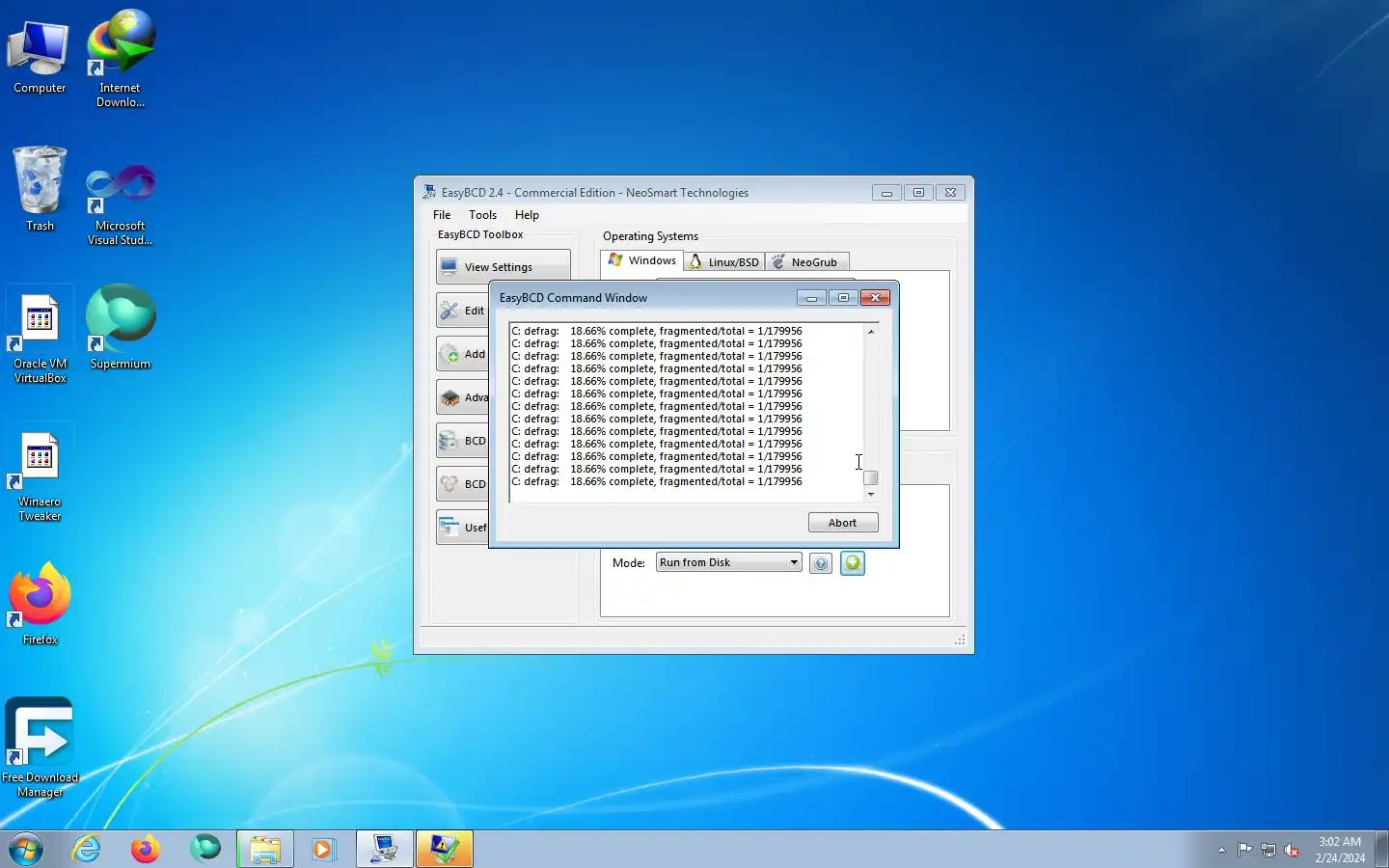Viewport: 1389px width, 868px height.
Task: Open the muted volume tray icon
Action: pos(1293,850)
